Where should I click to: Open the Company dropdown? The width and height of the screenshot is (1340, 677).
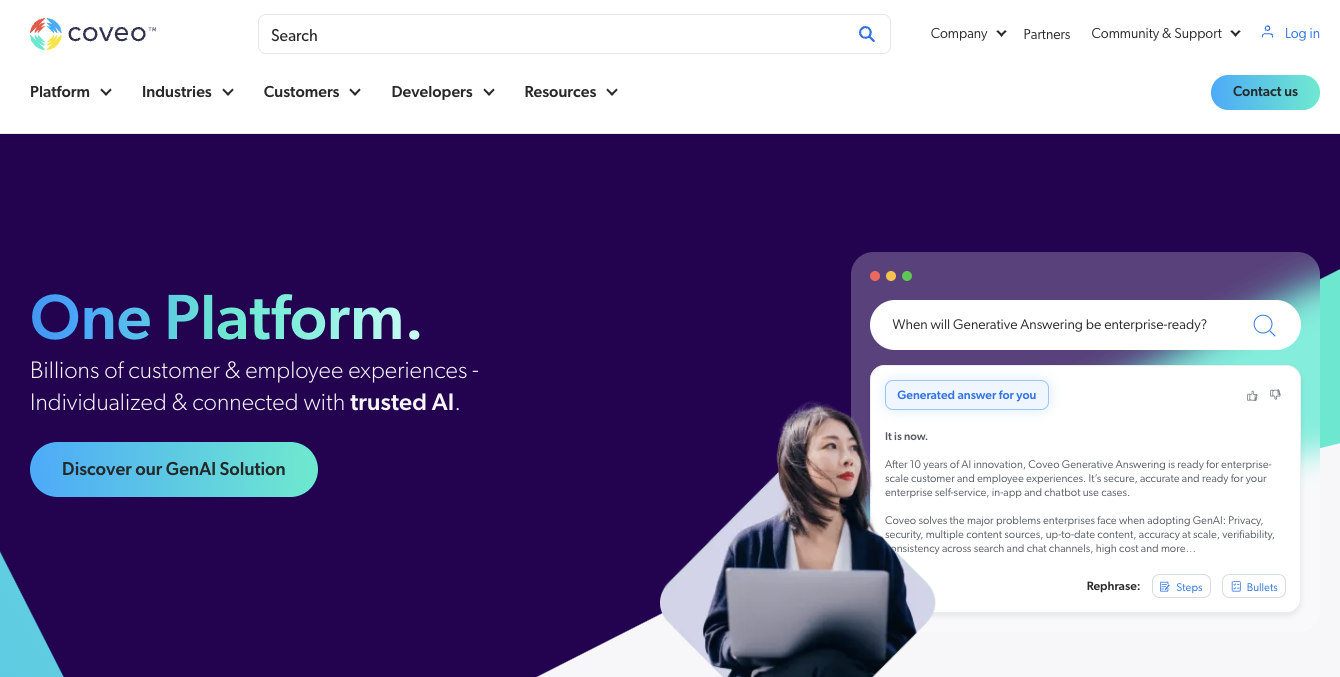click(968, 33)
